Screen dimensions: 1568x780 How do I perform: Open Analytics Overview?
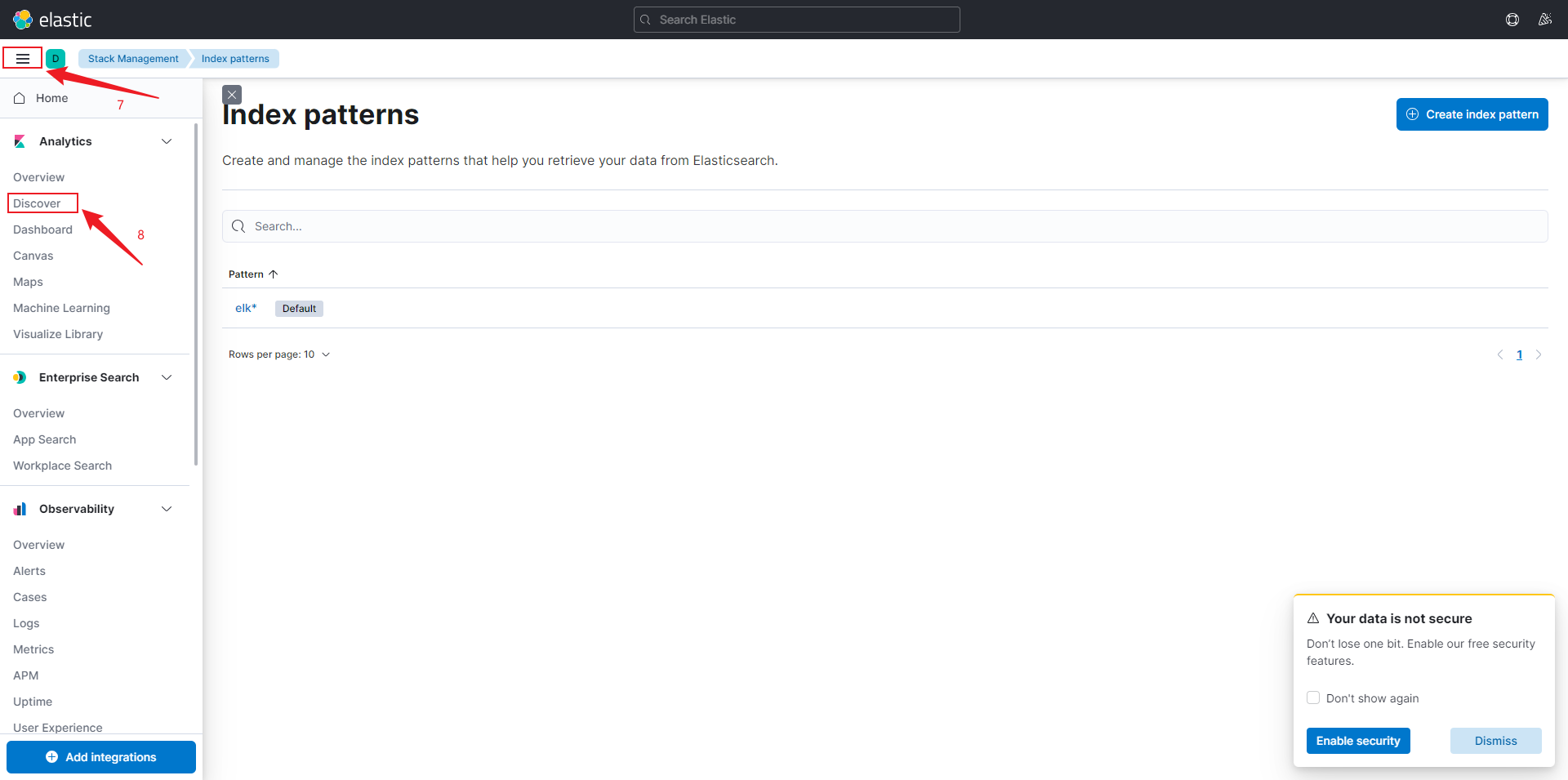pos(38,177)
